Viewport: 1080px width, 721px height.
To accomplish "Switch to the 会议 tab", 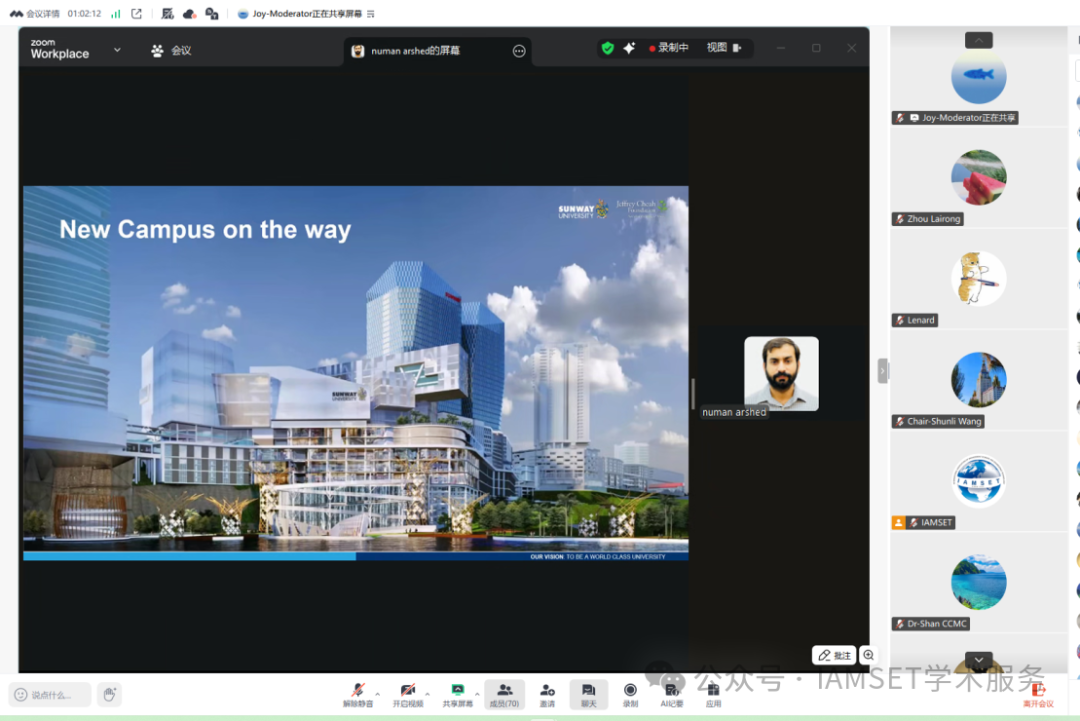I will [x=171, y=50].
